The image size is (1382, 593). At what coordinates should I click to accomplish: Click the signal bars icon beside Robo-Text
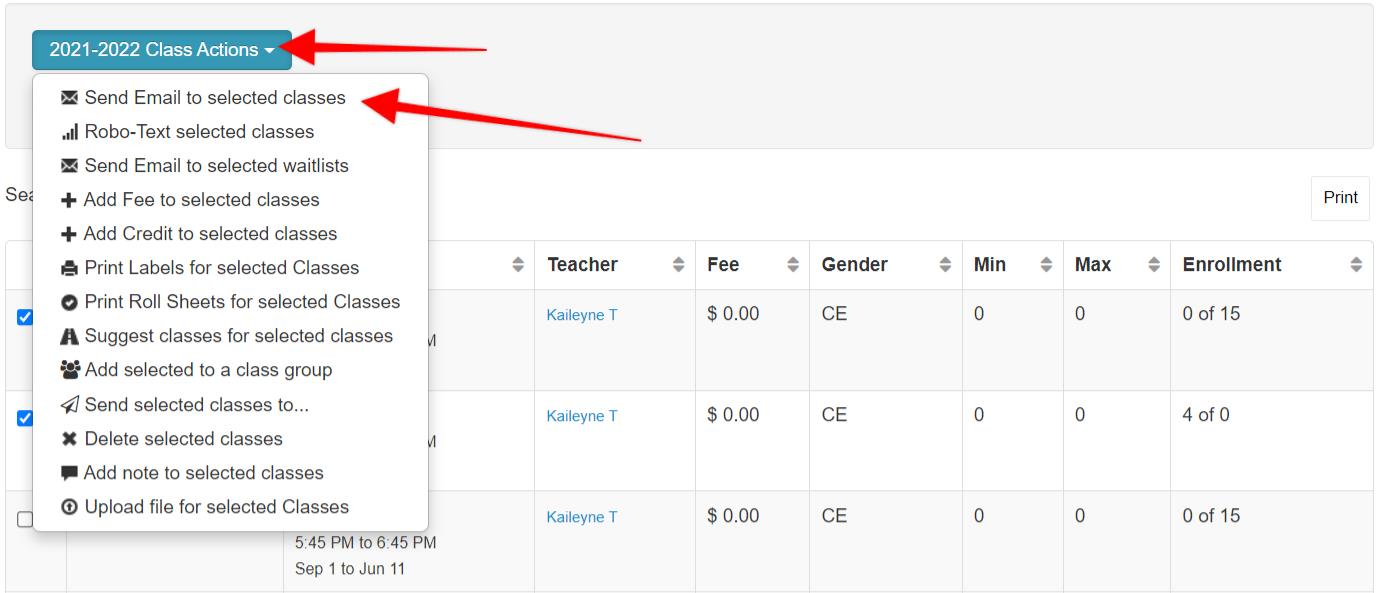click(69, 132)
